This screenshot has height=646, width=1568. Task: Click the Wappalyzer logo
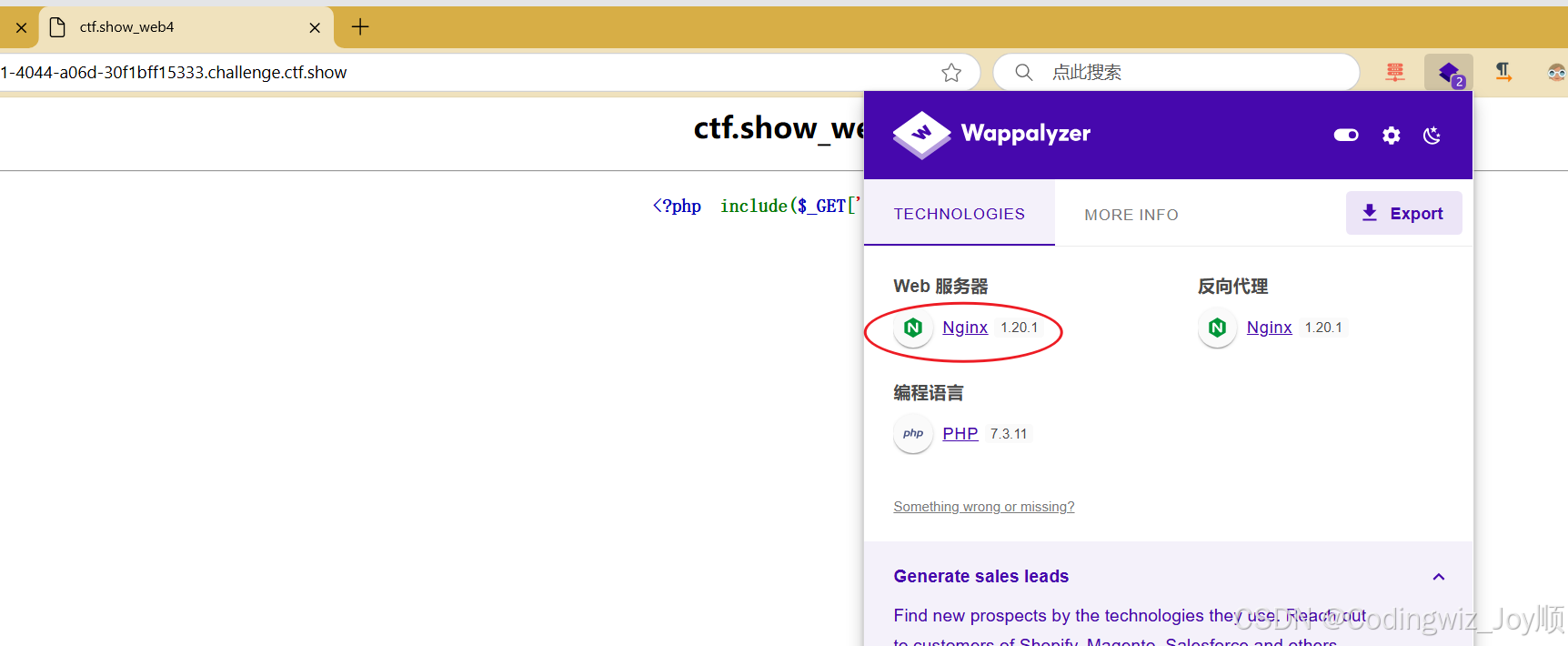click(x=991, y=135)
